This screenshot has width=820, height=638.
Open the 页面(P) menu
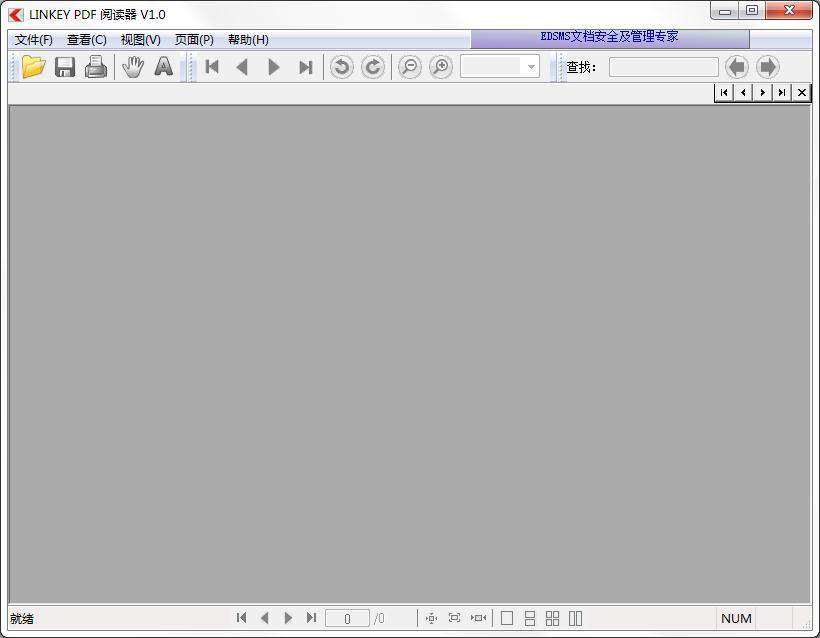(x=194, y=40)
